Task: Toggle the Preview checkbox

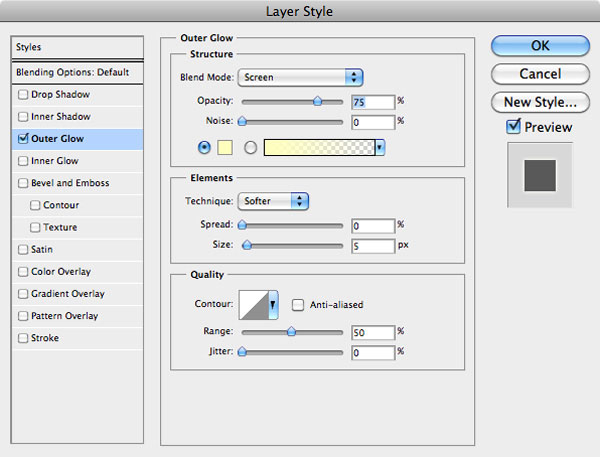Action: point(514,127)
